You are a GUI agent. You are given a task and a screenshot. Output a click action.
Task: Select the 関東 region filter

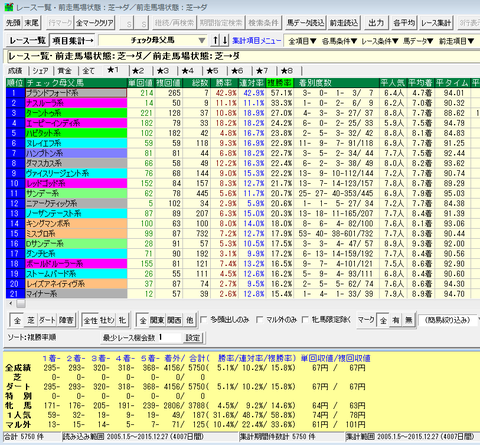tap(157, 320)
